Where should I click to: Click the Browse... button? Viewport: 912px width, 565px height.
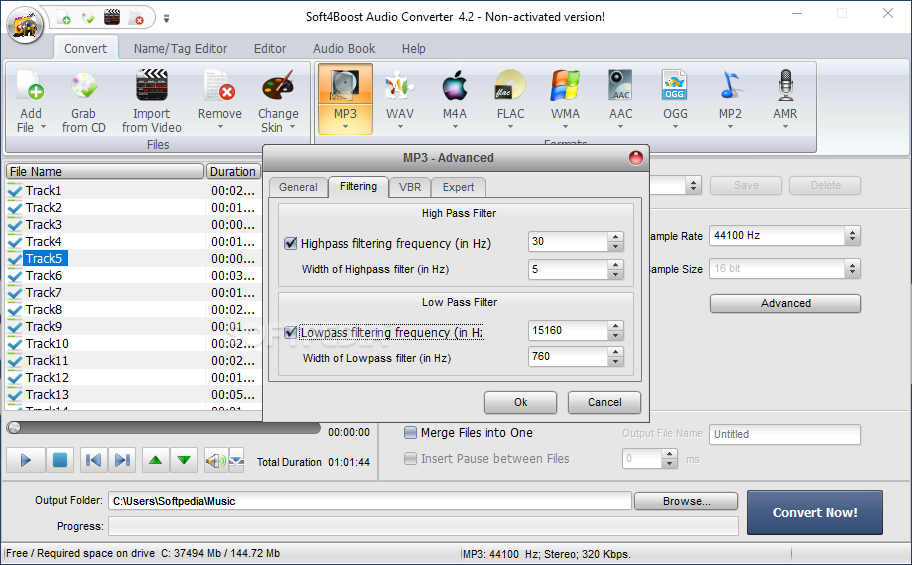coord(686,501)
